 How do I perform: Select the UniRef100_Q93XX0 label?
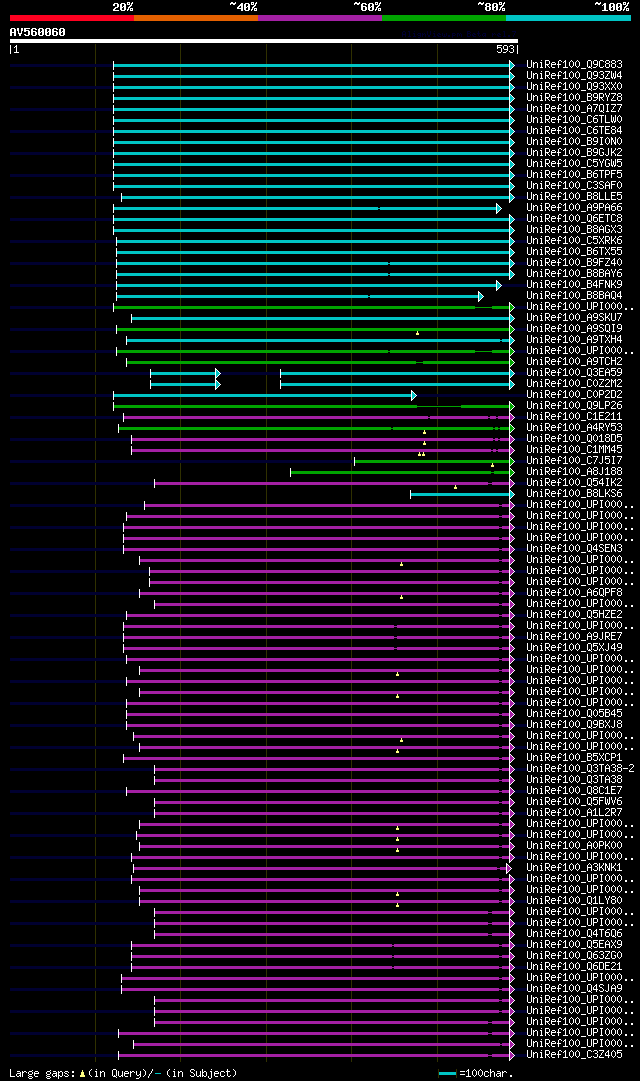(x=574, y=87)
